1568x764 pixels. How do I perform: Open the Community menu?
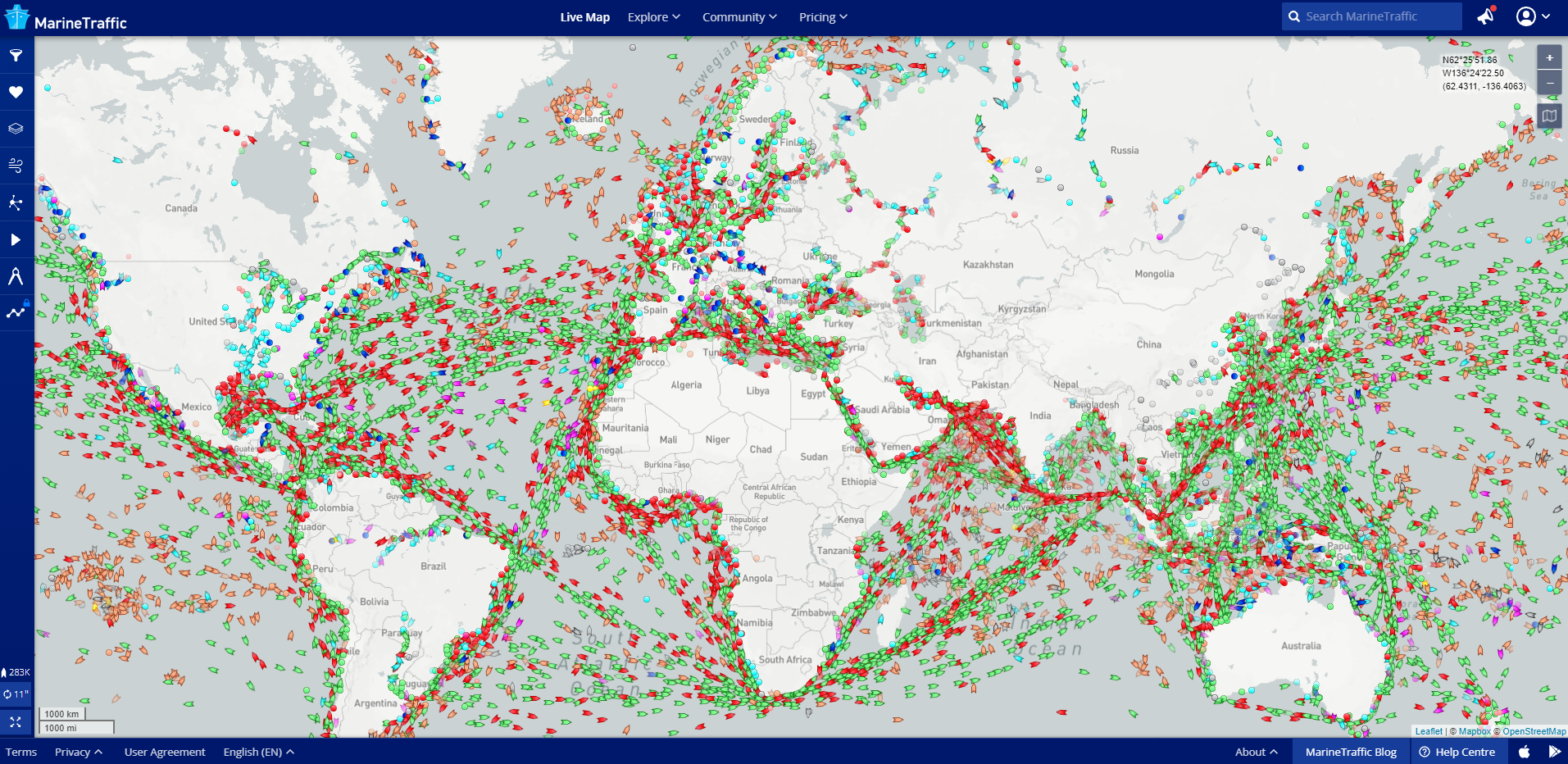tap(739, 16)
